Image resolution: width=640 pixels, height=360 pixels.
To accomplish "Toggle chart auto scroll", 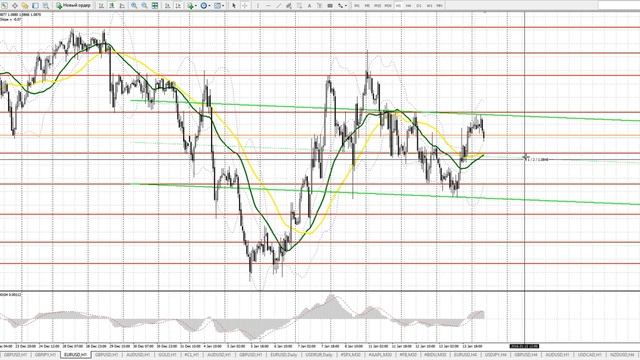I will 167,6.
